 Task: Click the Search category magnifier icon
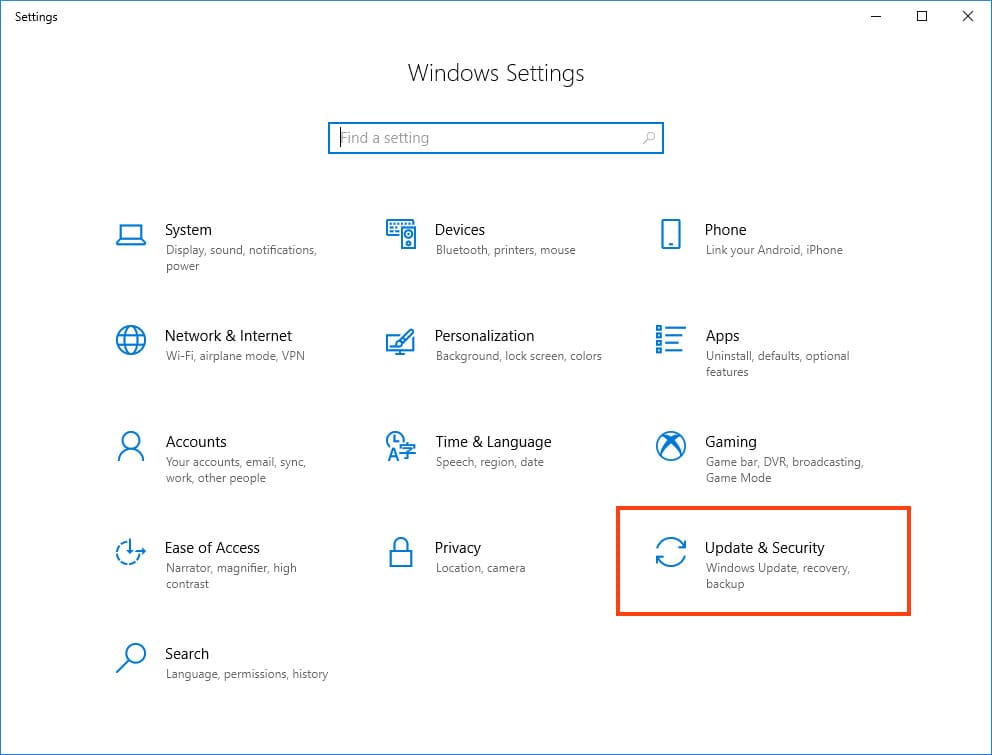click(x=131, y=657)
